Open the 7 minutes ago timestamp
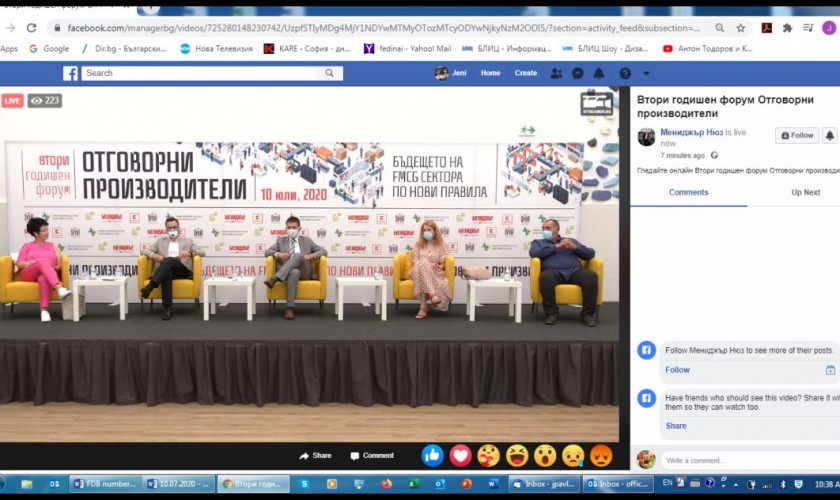 [682, 155]
